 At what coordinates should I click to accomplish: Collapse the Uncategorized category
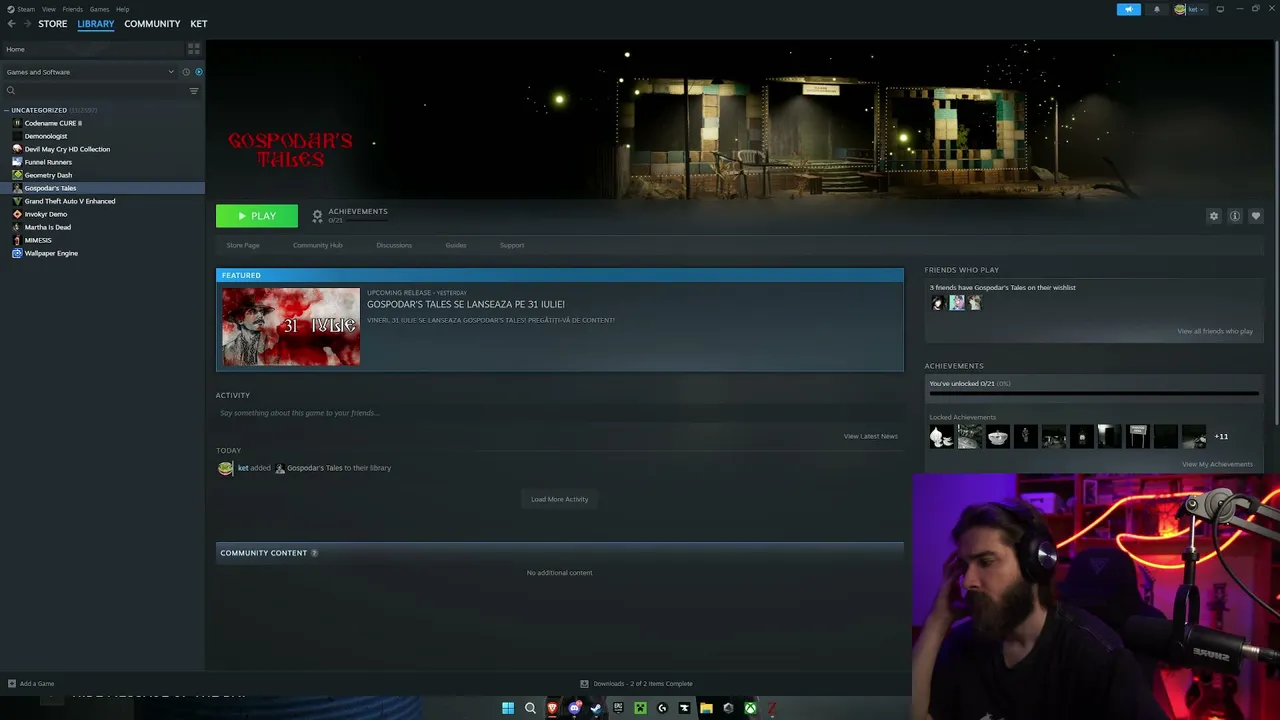pyautogui.click(x=7, y=110)
